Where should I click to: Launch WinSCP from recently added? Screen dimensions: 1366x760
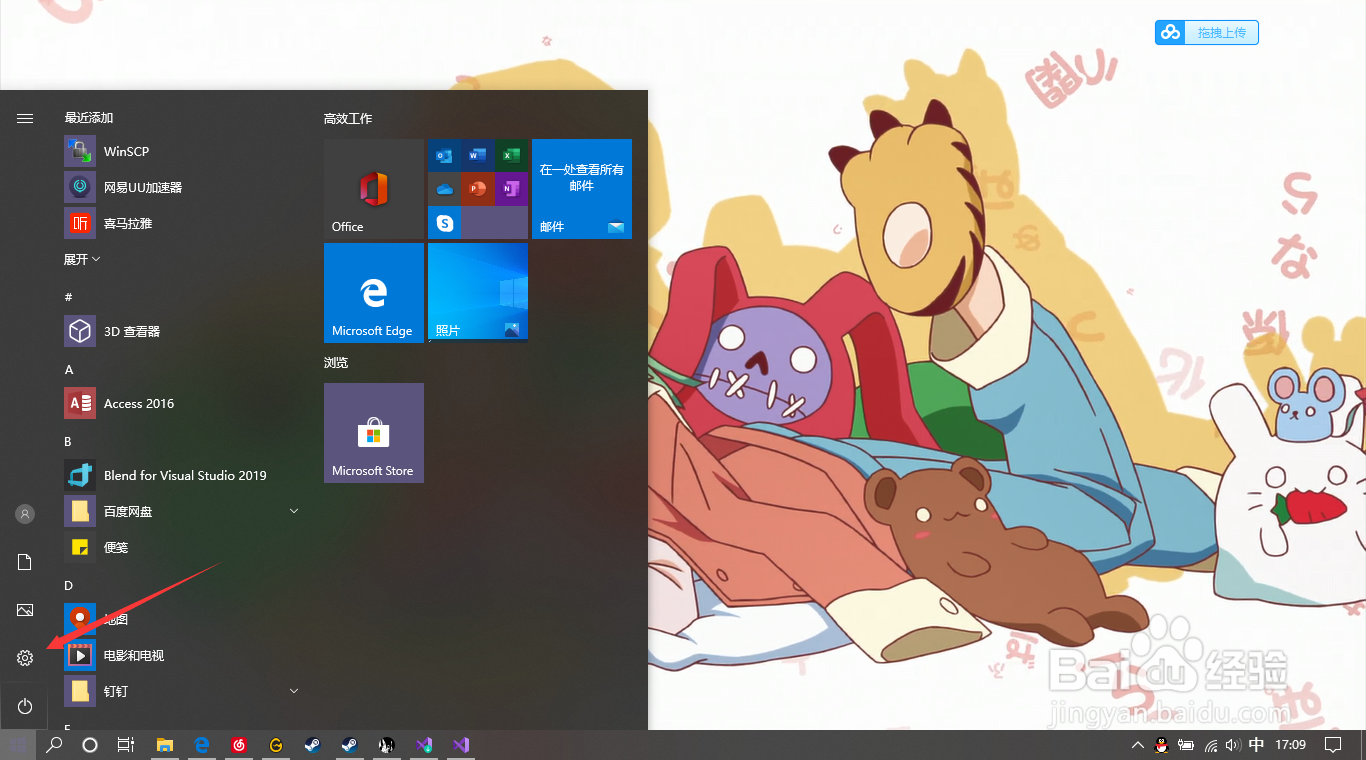[182, 151]
